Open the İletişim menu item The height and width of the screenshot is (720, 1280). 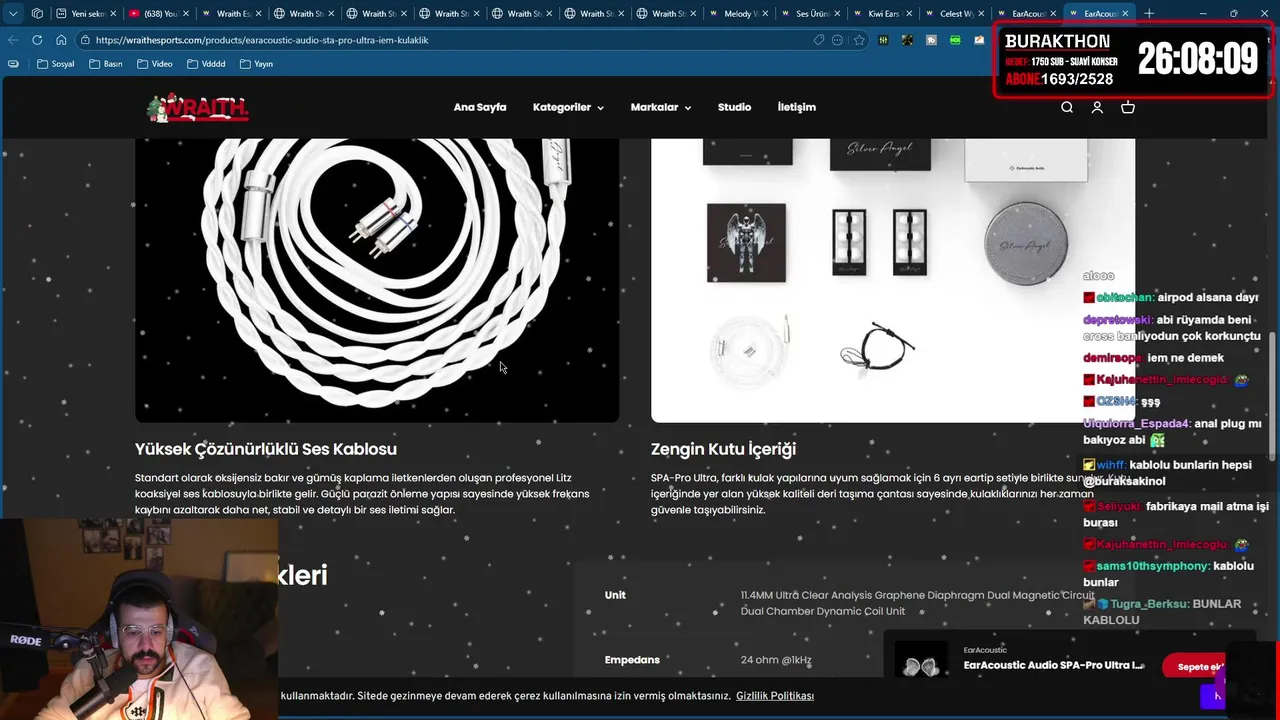pyautogui.click(x=797, y=107)
